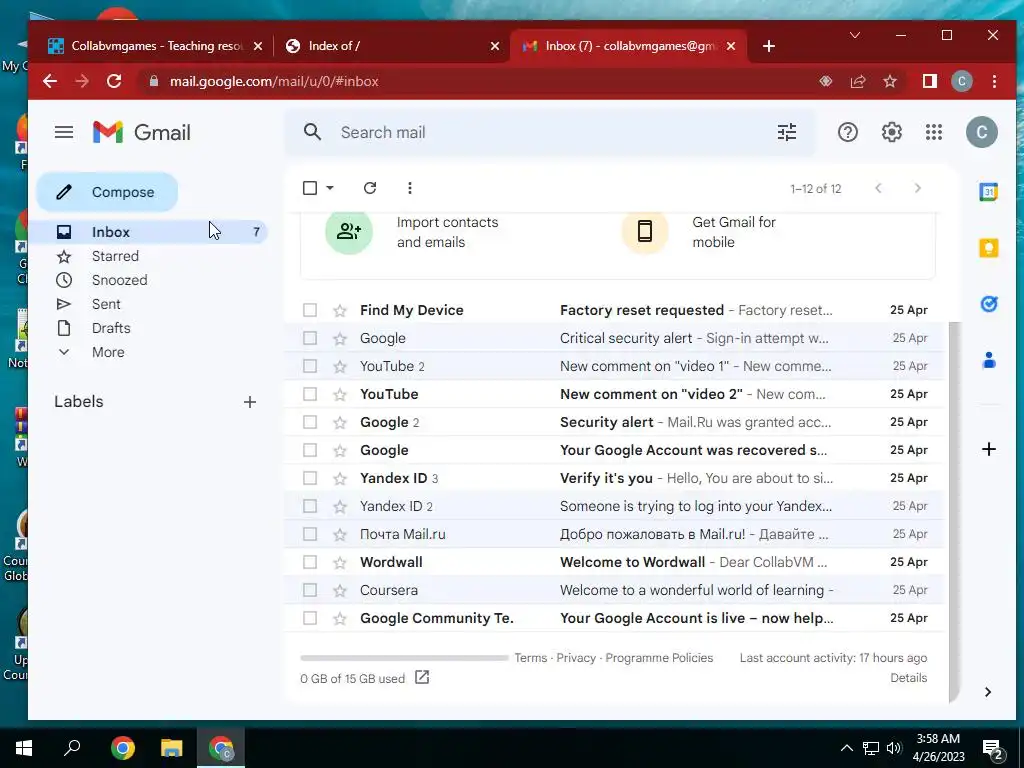Switch to the Index of / tab
This screenshot has width=1024, height=768.
tap(392, 46)
